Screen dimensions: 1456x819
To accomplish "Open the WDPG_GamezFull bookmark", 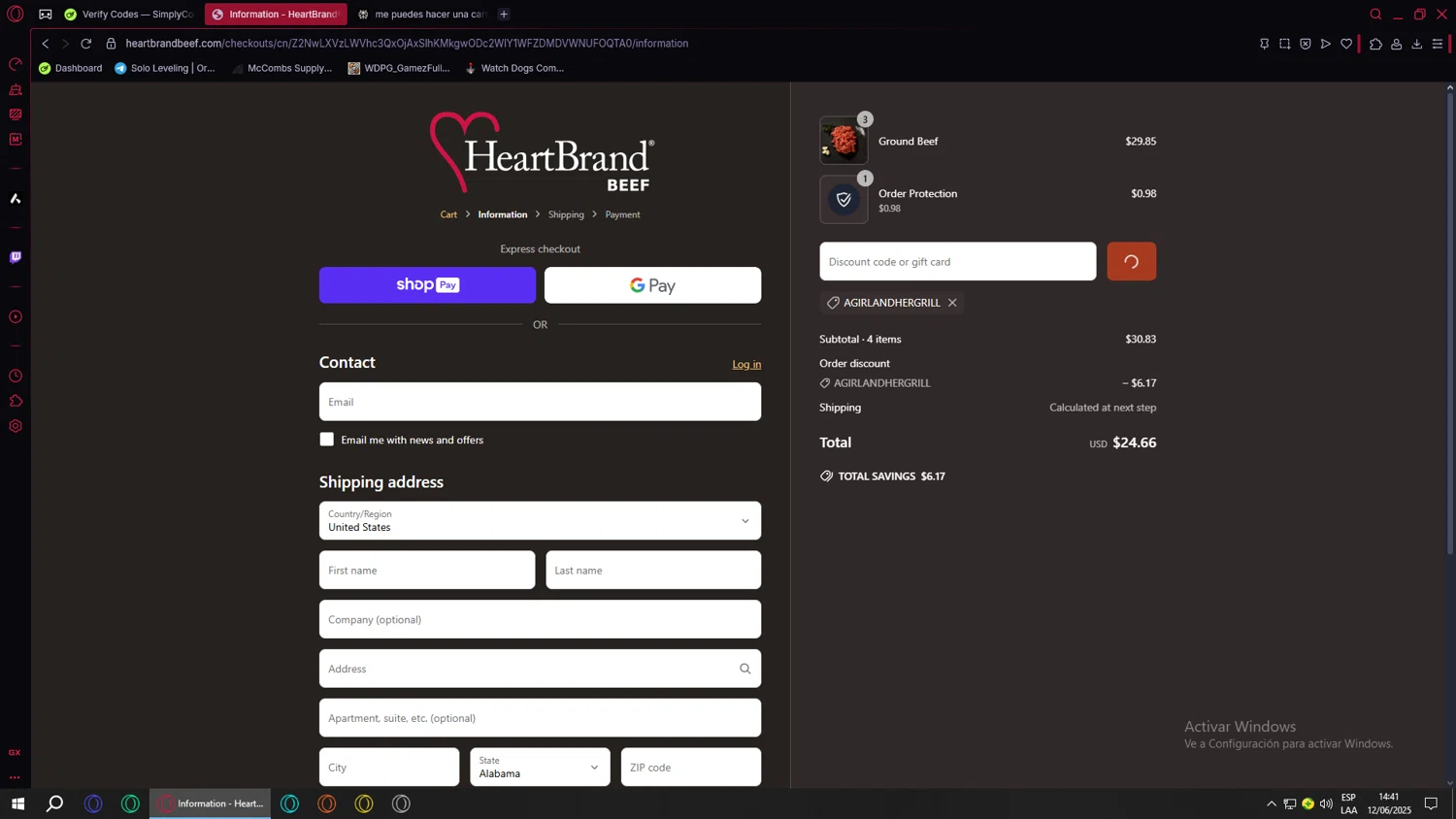I will click(399, 68).
